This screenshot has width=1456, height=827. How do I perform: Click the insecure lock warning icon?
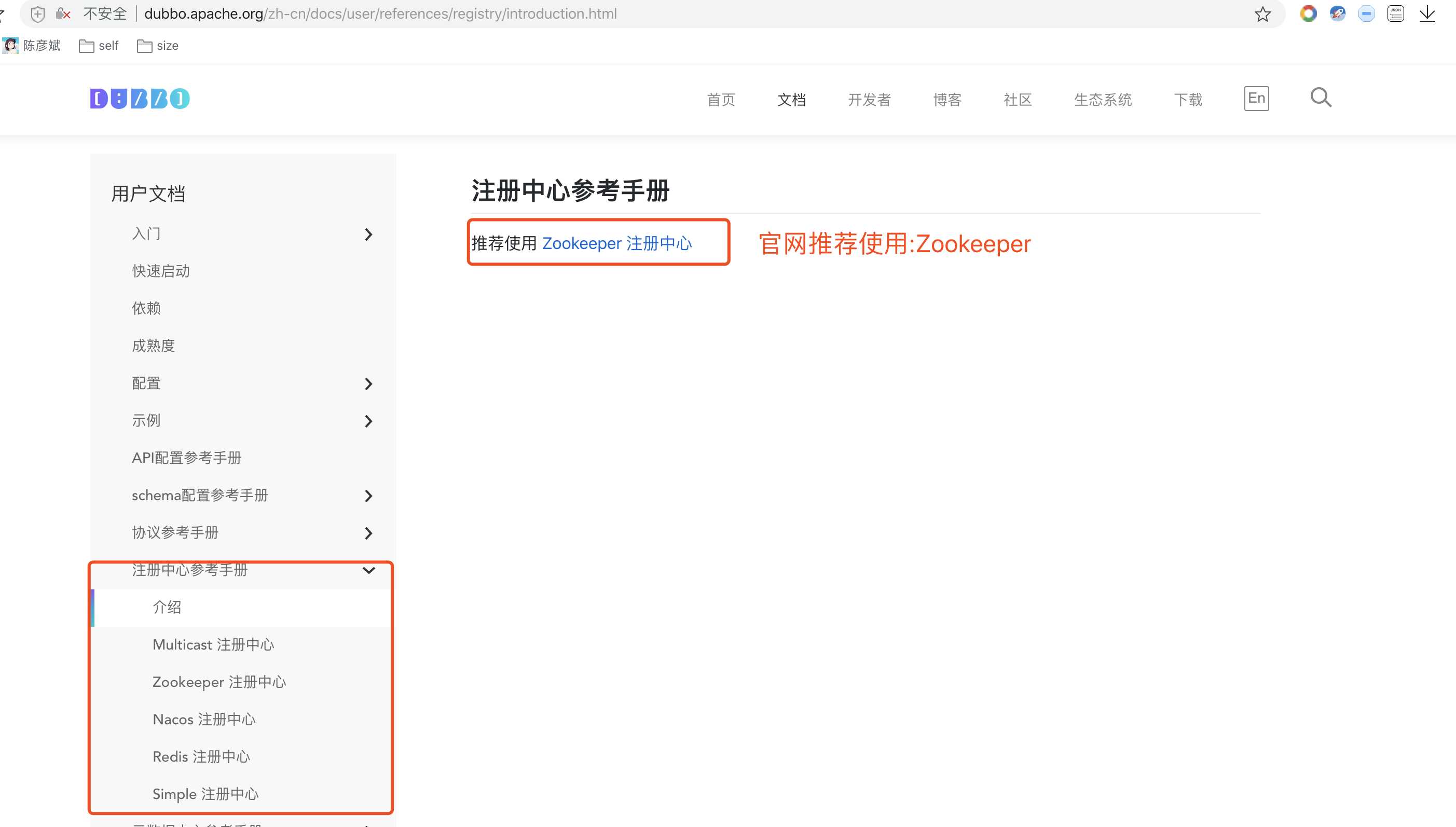[63, 13]
